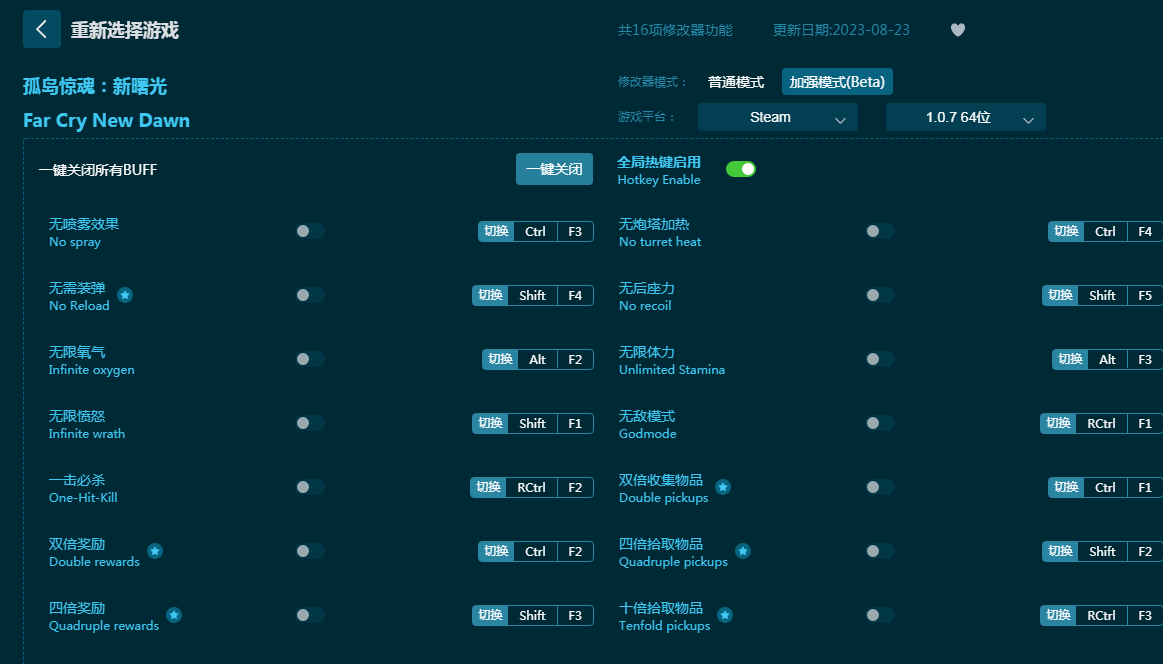The height and width of the screenshot is (664, 1163).
Task: Enable Godmode toggle
Action: click(880, 423)
